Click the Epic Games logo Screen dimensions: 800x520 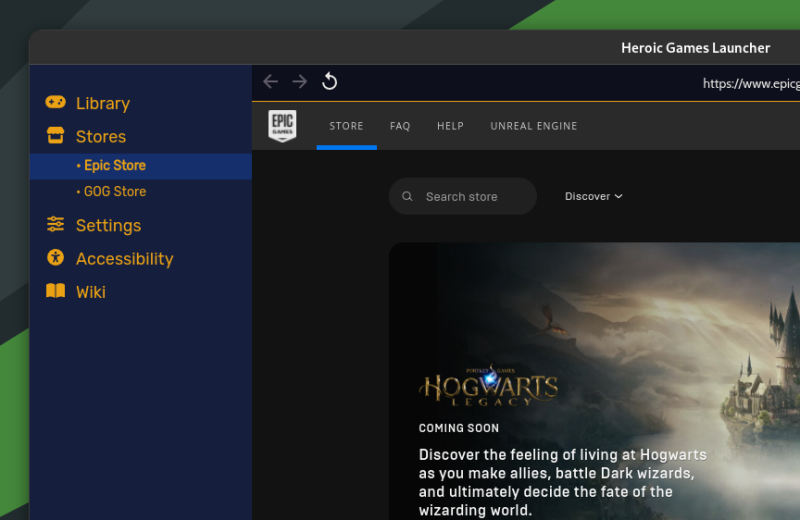coord(282,126)
